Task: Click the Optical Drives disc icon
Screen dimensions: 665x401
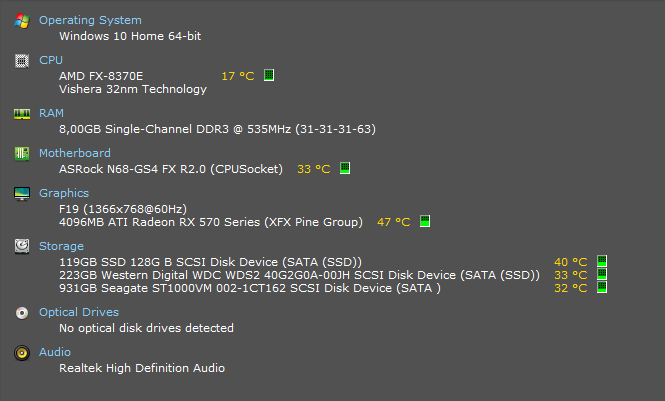Action: pos(22,313)
